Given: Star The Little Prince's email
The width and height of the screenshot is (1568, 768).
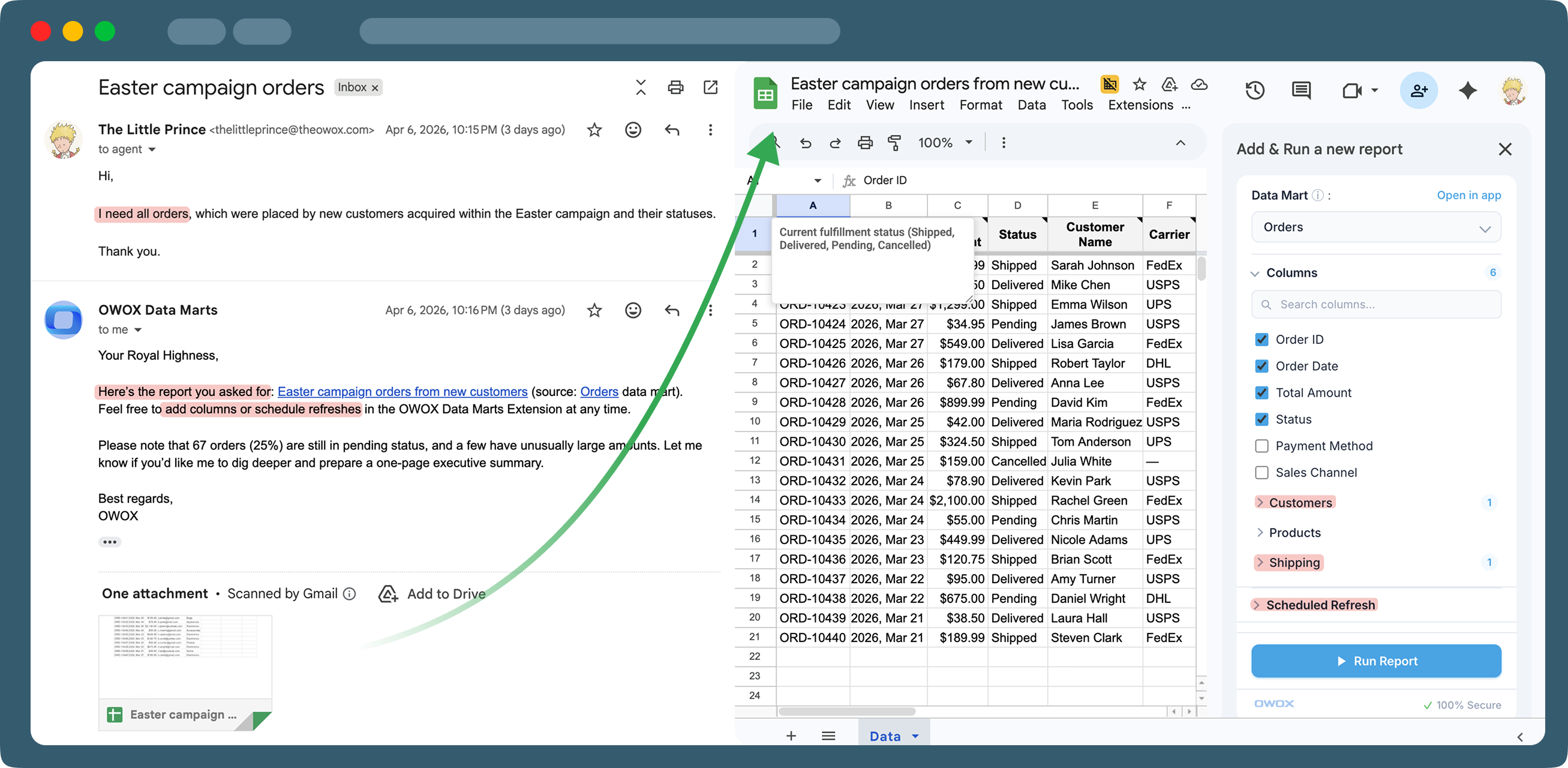Looking at the screenshot, I should pos(594,130).
